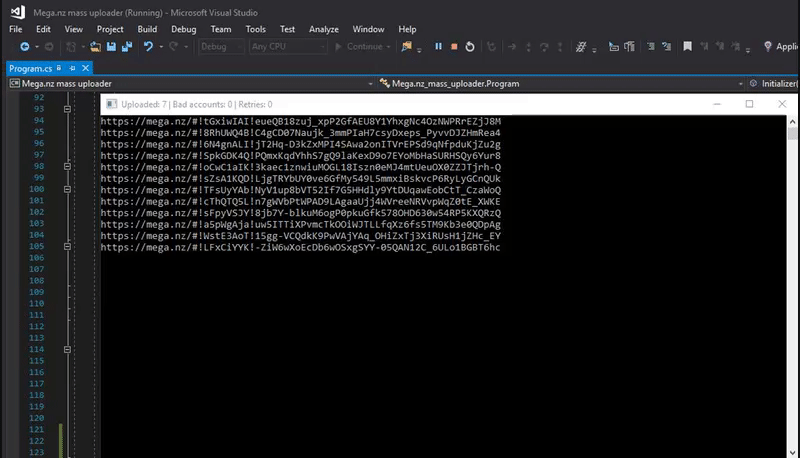
Task: Click the Navigate Forward arrow icon
Action: click(x=49, y=46)
